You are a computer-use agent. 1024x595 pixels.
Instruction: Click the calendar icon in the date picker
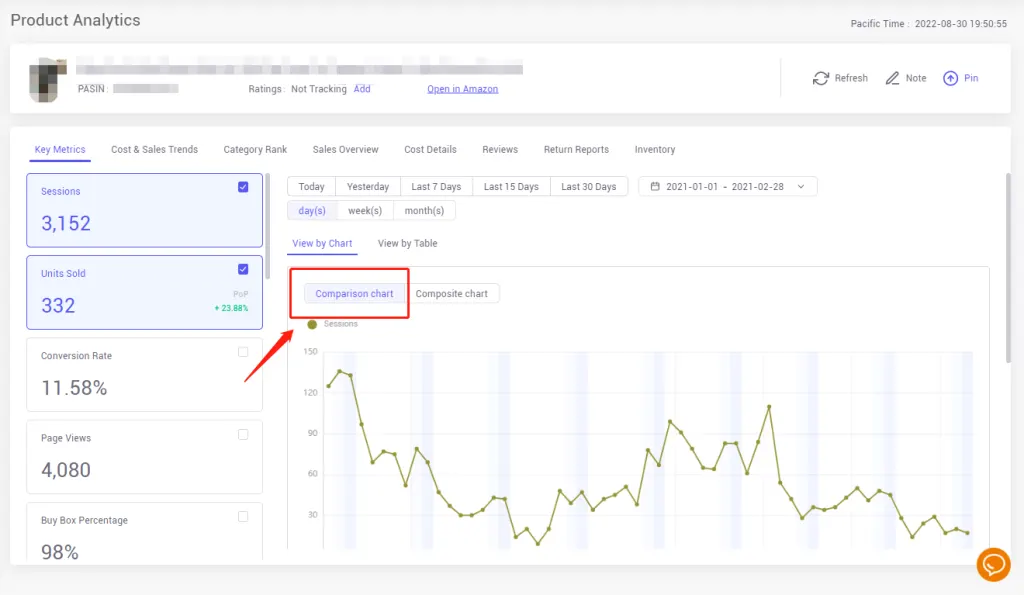pyautogui.click(x=655, y=186)
